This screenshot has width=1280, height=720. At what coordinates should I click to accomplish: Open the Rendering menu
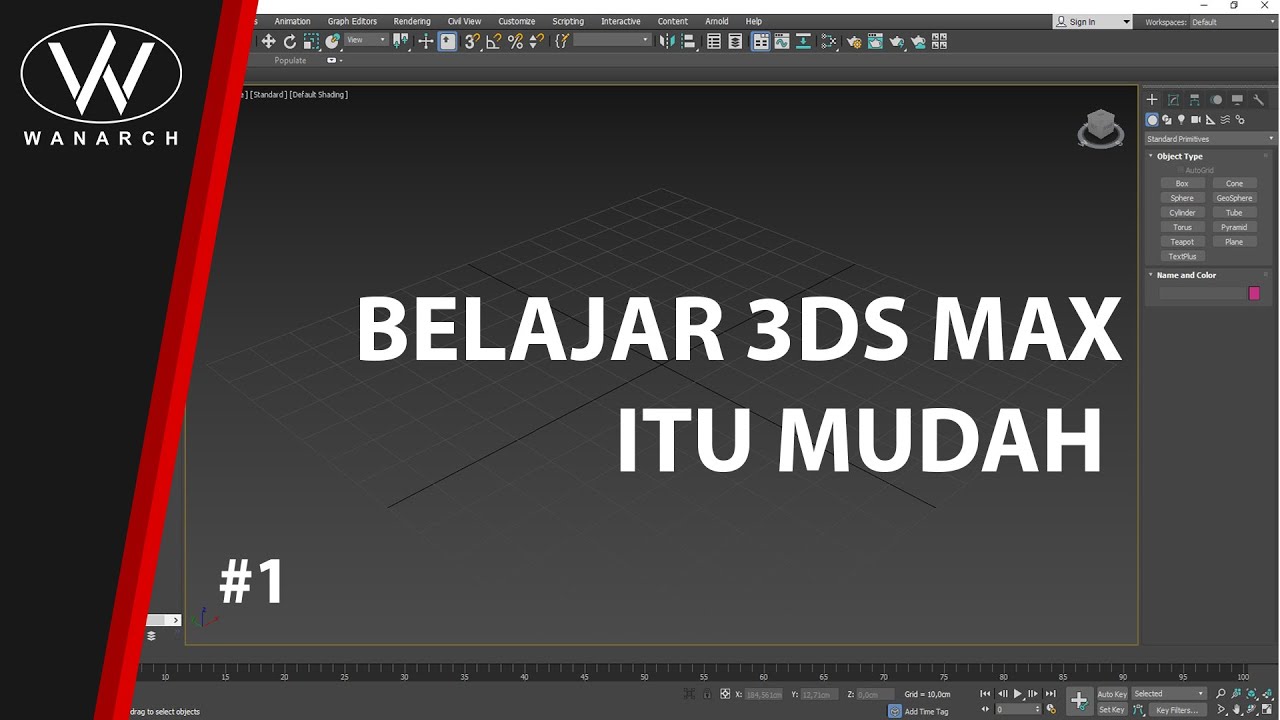pos(412,21)
